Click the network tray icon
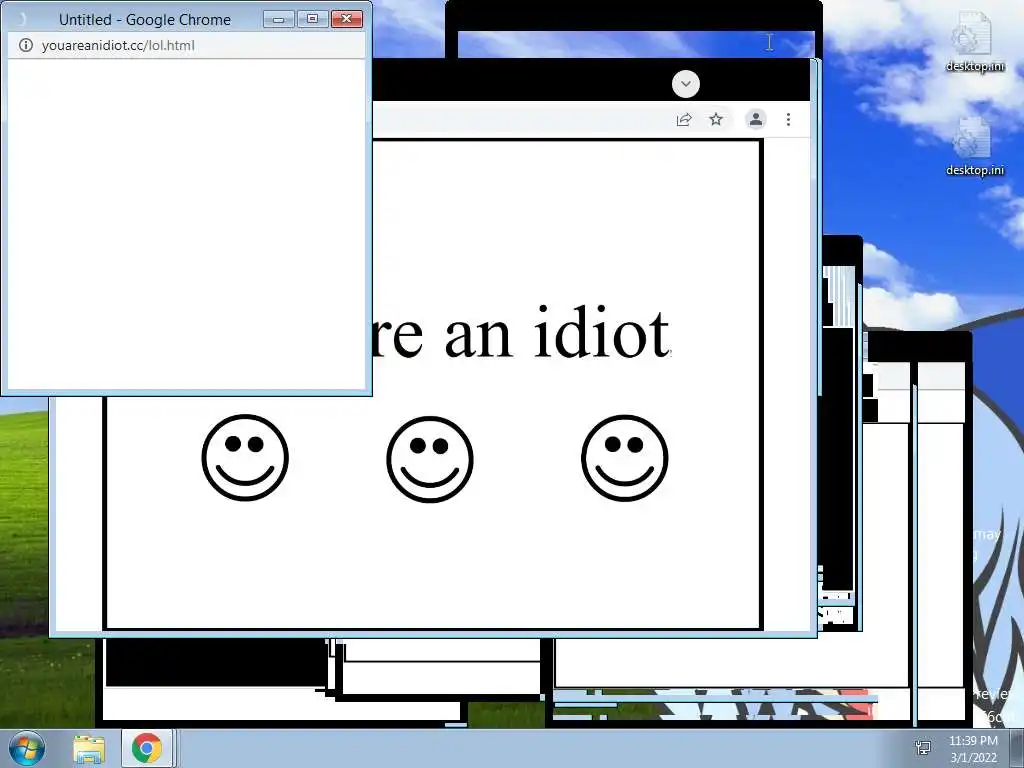The image size is (1024, 768). 923,748
